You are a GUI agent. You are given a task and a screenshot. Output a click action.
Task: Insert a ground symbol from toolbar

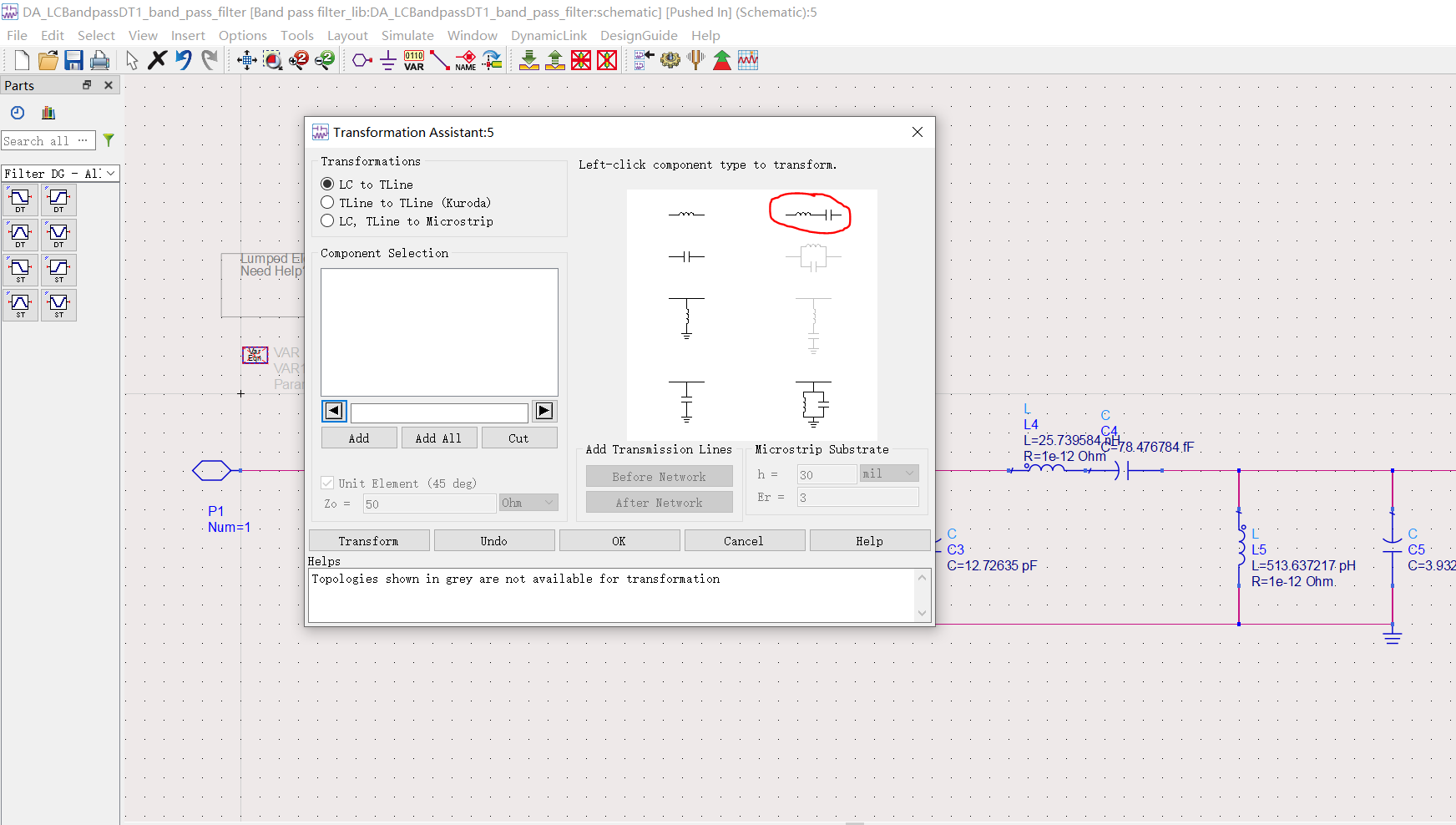click(387, 60)
